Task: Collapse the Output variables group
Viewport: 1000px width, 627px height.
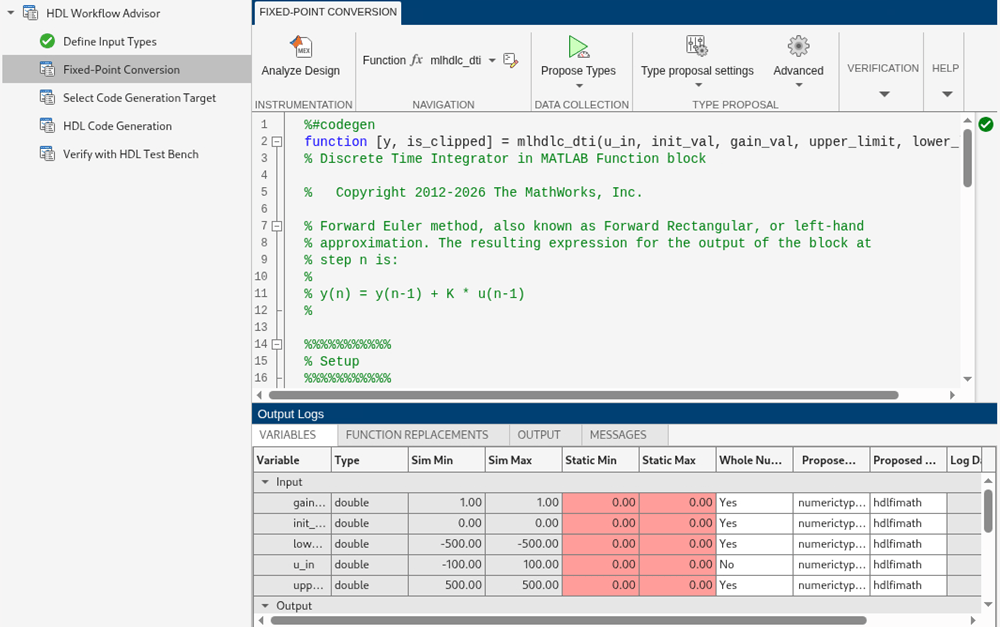Action: pos(265,606)
